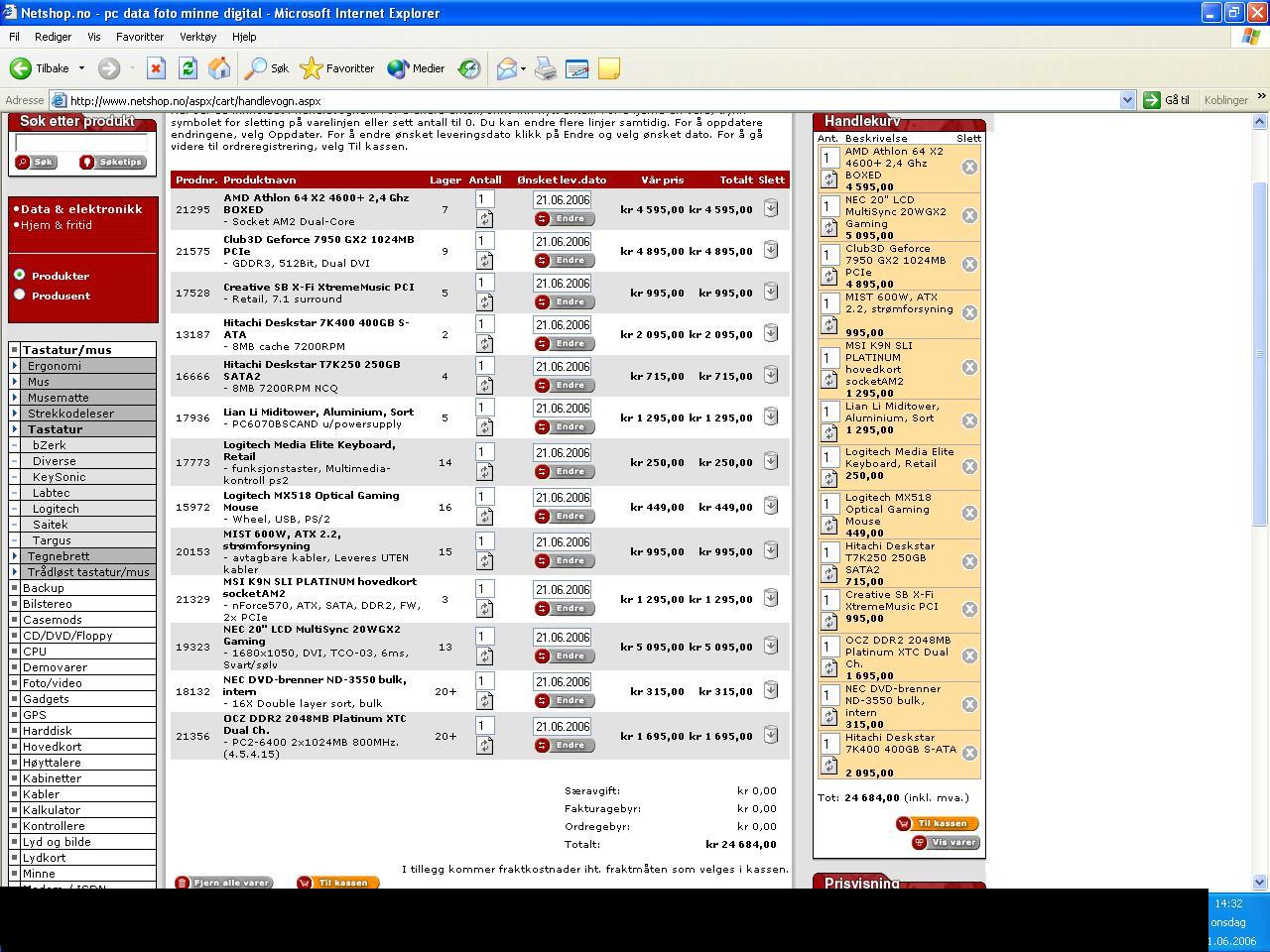Screen dimensions: 1270x952
Task: Click the Edit toolbar icon
Action: [577, 68]
